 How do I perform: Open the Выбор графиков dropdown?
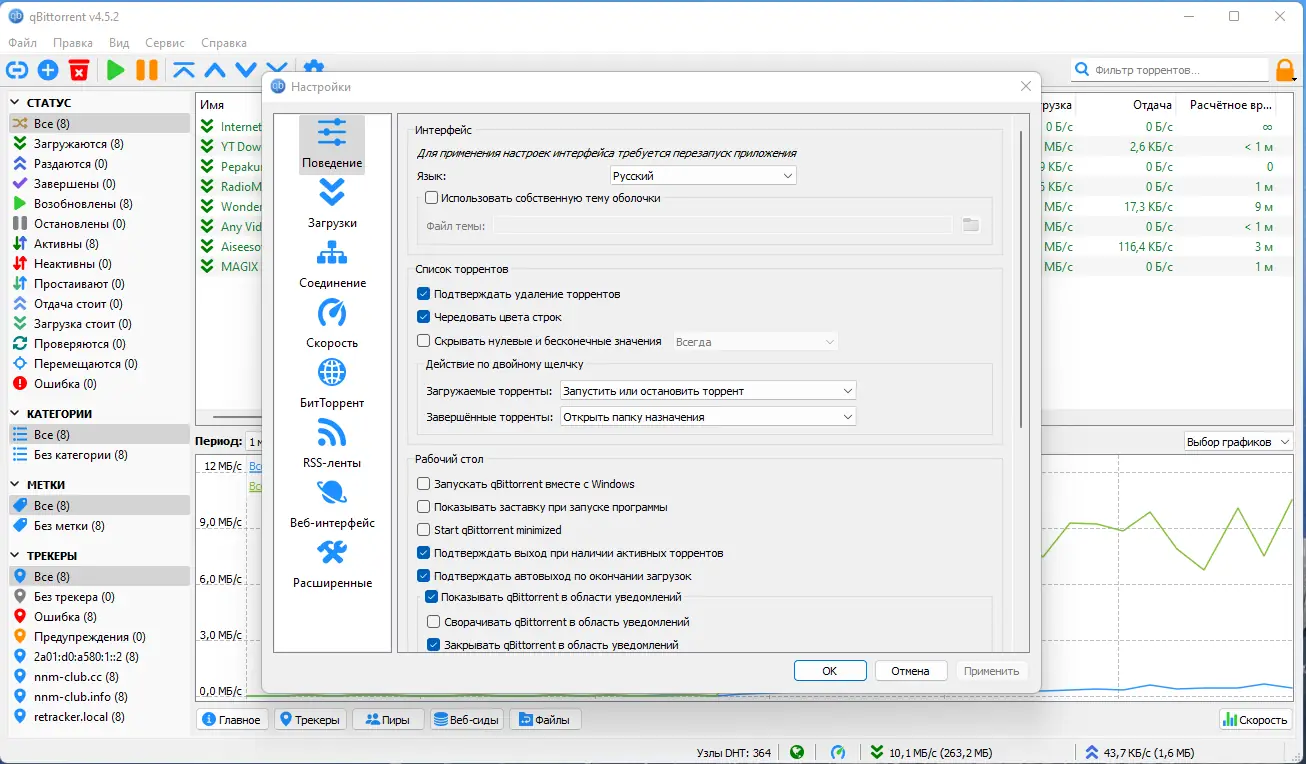click(x=1238, y=442)
